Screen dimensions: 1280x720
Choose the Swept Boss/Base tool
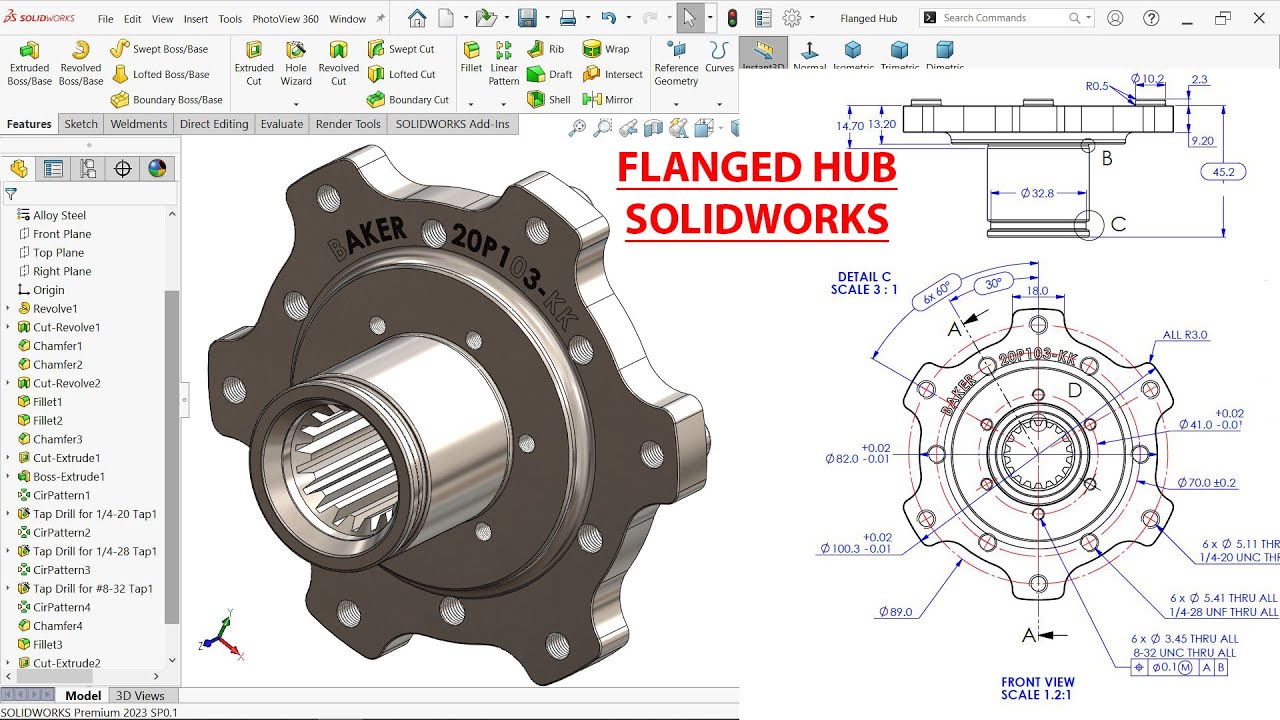click(159, 48)
